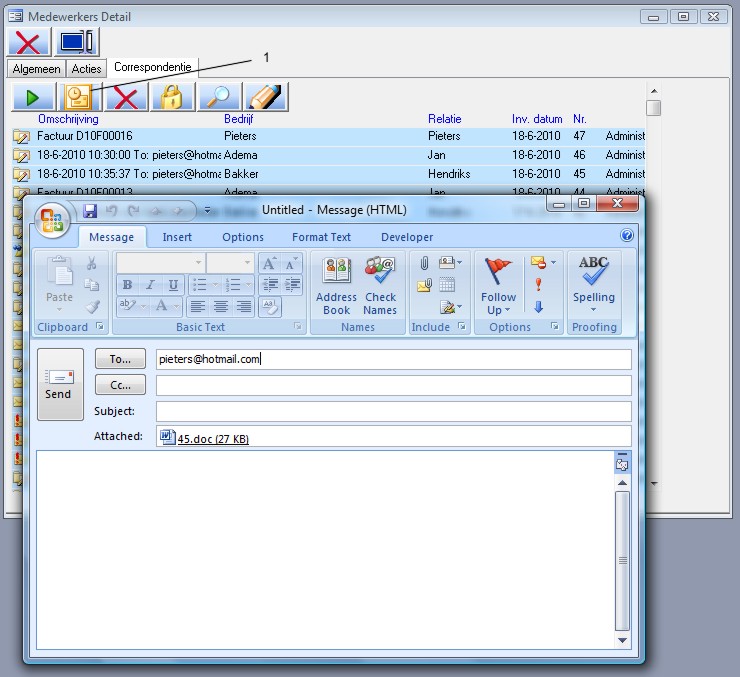Select the Factuur D10F00016 row

[x=328, y=136]
